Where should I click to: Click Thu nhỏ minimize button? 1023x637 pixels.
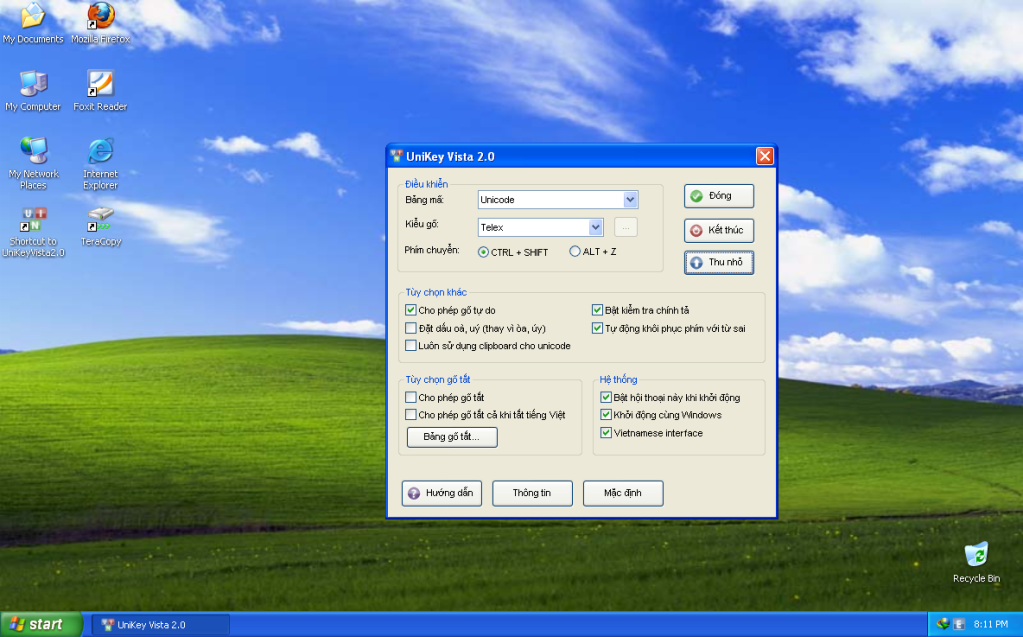719,262
